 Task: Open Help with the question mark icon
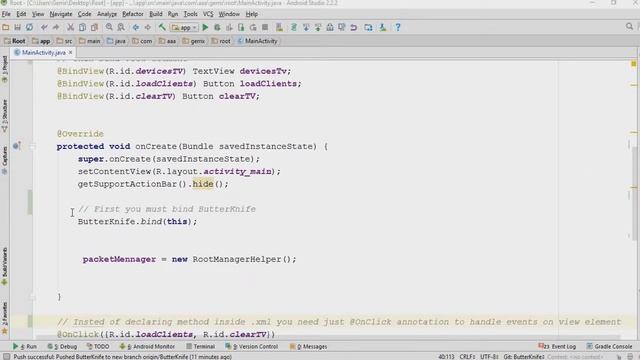click(x=398, y=27)
